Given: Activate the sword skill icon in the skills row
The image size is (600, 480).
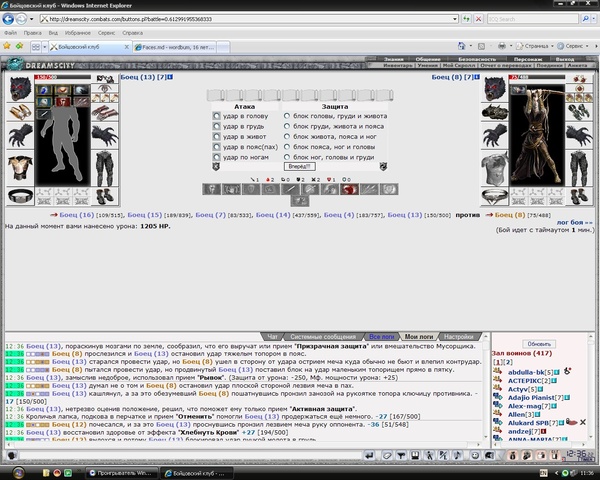Looking at the screenshot, I should [x=290, y=189].
